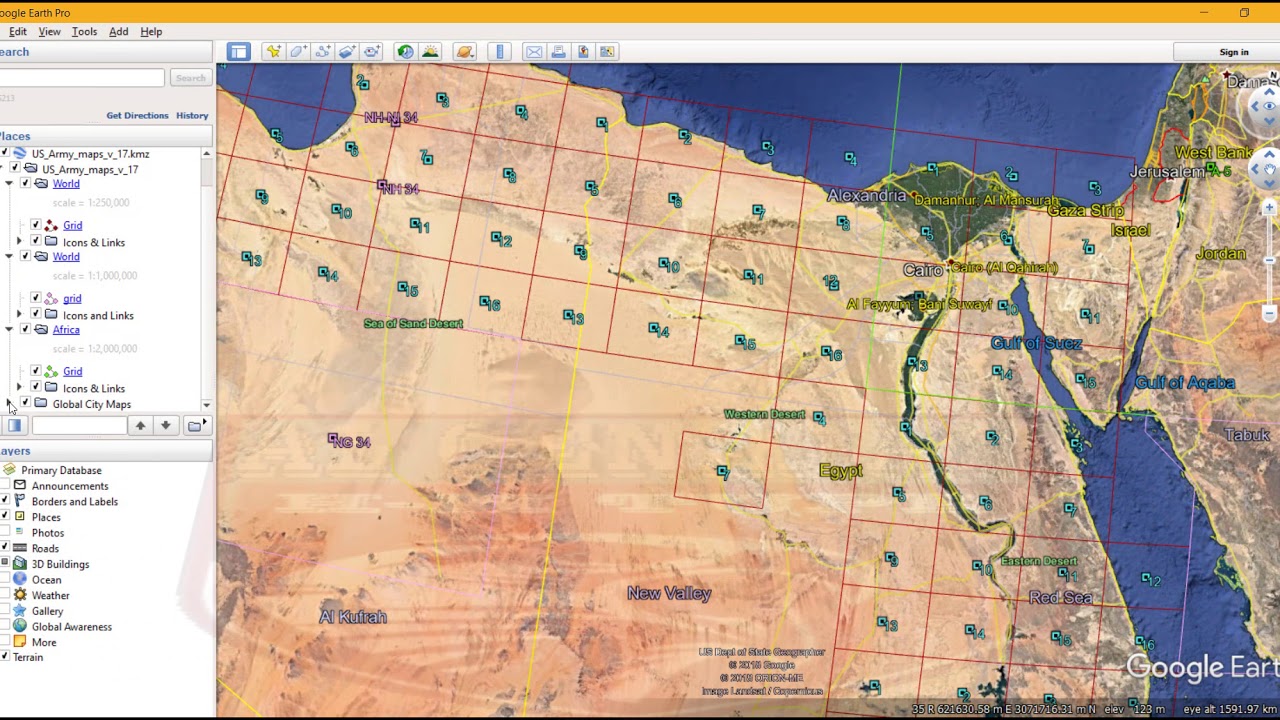Open the Tools menu
Viewport: 1280px width, 720px height.
coord(84,32)
